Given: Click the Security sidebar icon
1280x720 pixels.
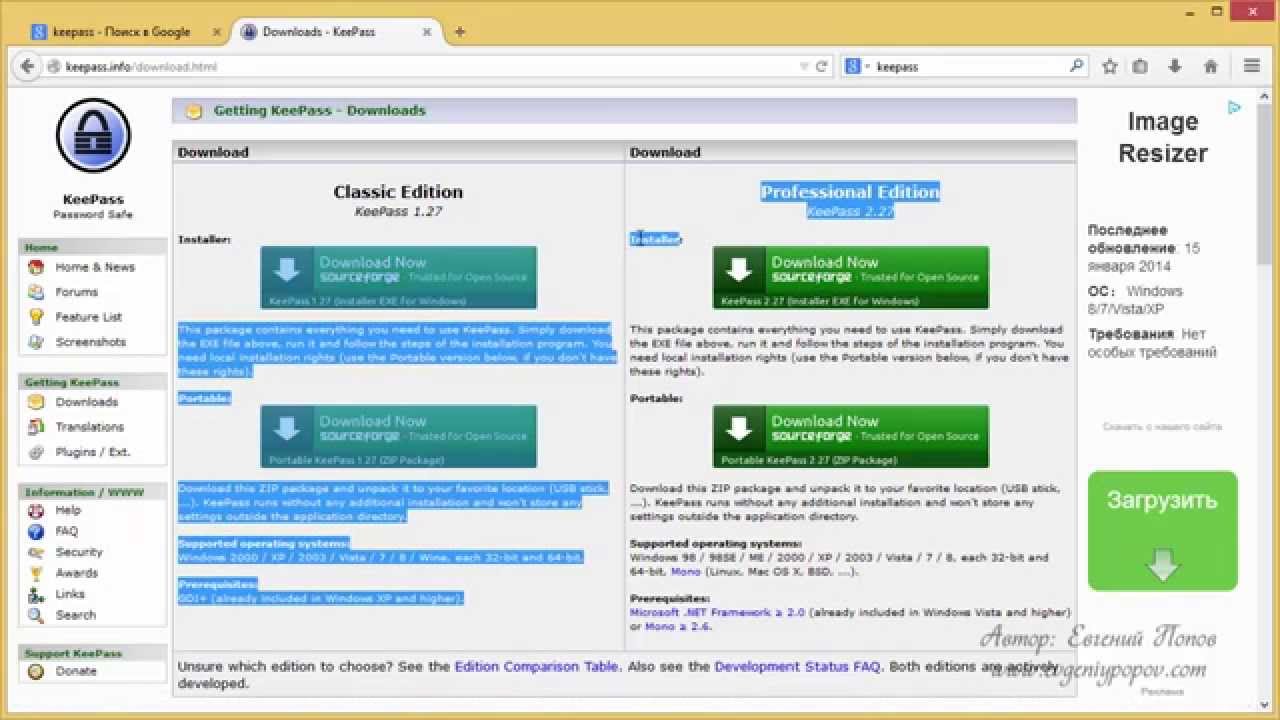Looking at the screenshot, I should (x=36, y=552).
